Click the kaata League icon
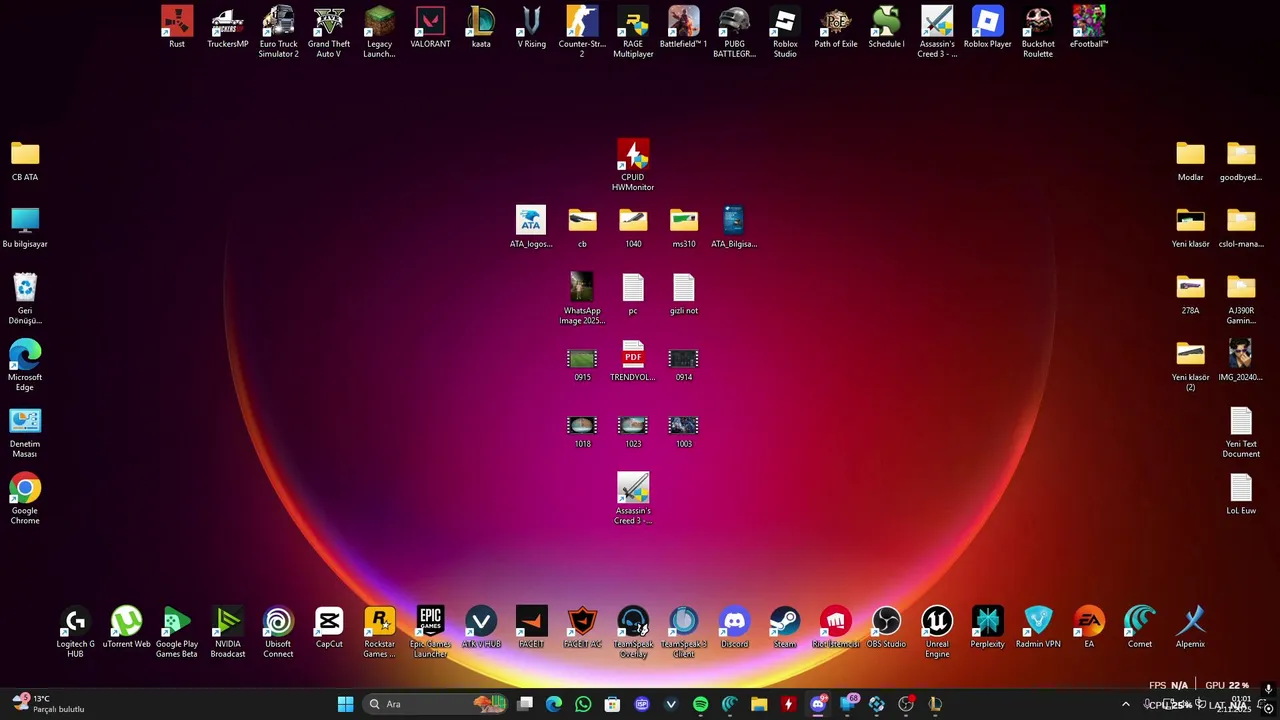 pos(481,27)
